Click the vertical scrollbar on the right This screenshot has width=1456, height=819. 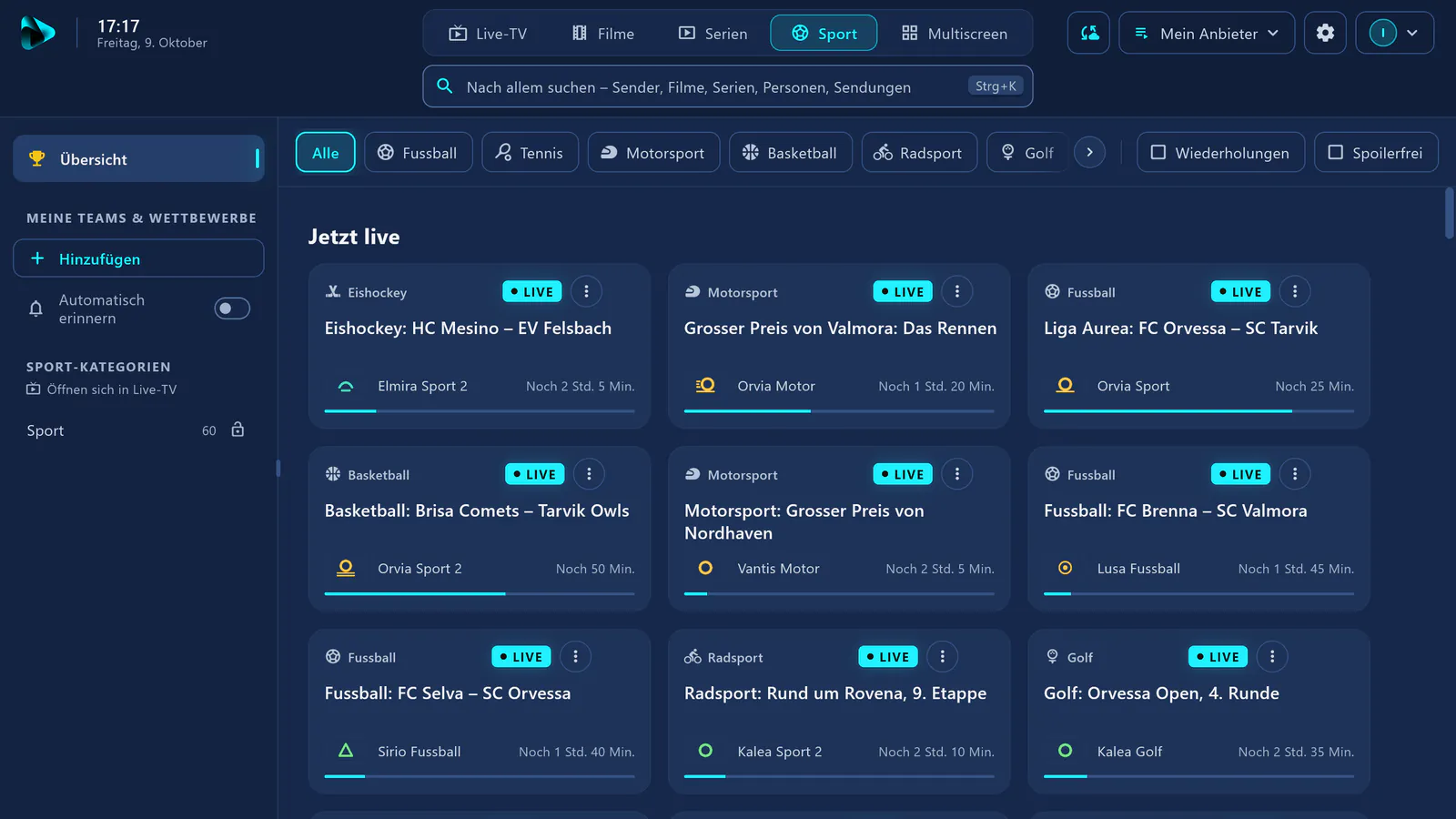[x=1449, y=213]
